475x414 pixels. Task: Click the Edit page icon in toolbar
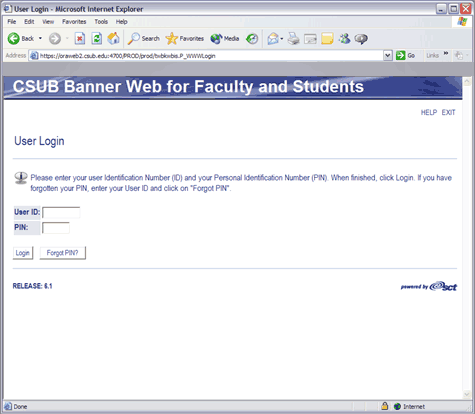310,39
